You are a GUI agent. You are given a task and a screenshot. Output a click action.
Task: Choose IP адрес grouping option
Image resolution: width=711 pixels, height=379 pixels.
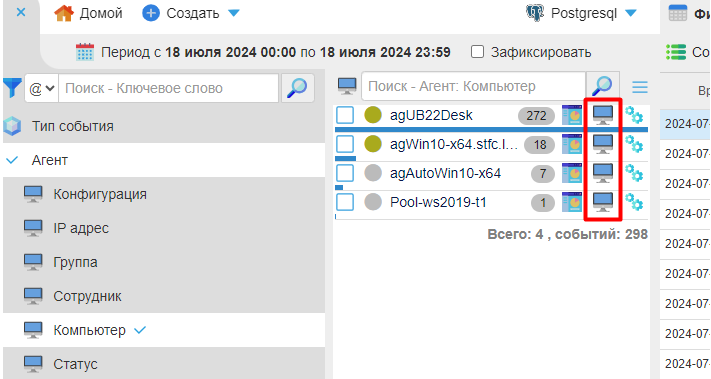164,228
